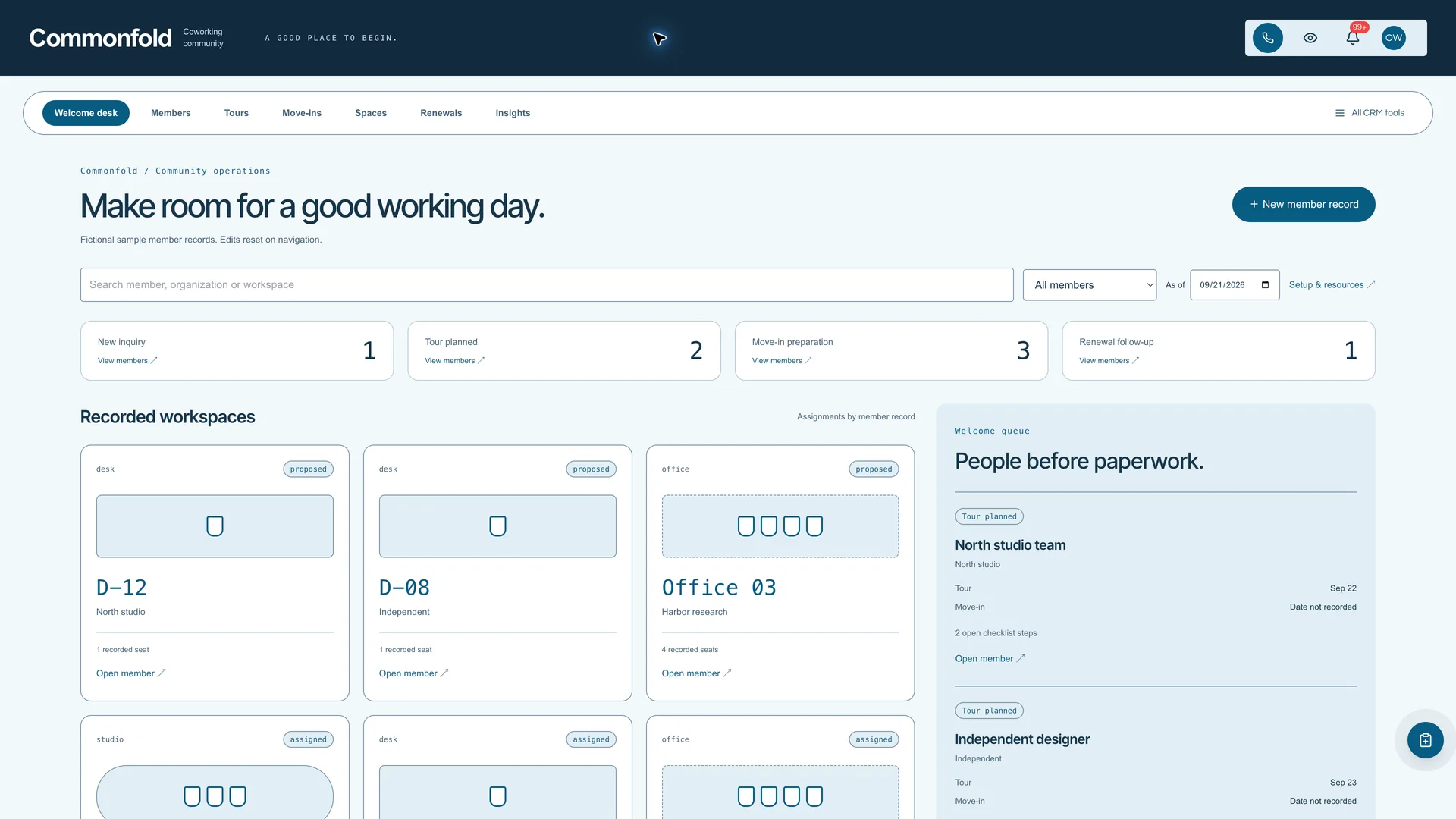View members under Renewal follow-up
The height and width of the screenshot is (819, 1456).
(x=1109, y=361)
